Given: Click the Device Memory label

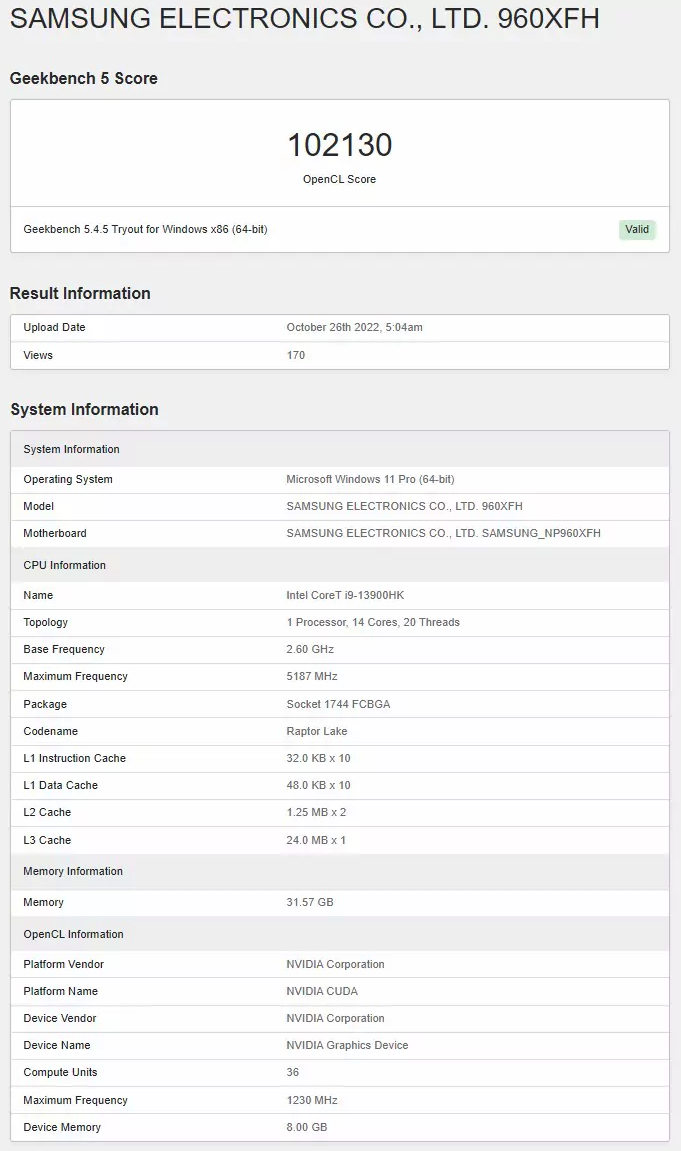Looking at the screenshot, I should coord(62,1129).
